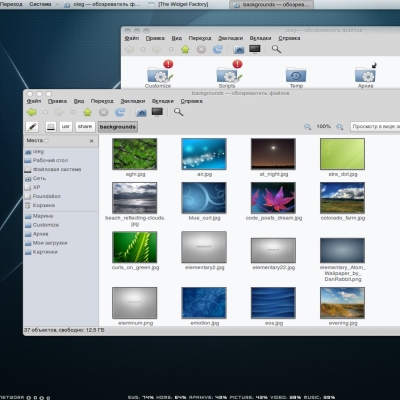Go up one folder in backgrounds window
400x400 pixels.
coord(88,112)
